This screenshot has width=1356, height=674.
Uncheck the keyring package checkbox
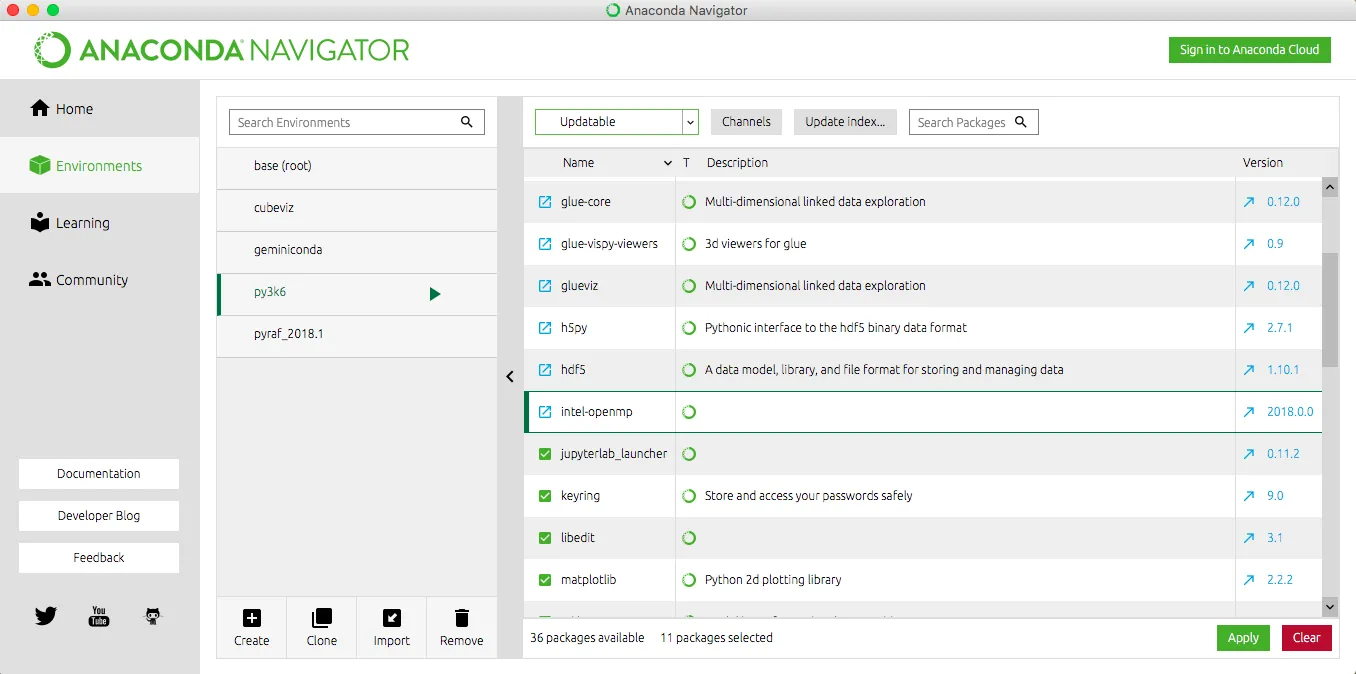[545, 496]
